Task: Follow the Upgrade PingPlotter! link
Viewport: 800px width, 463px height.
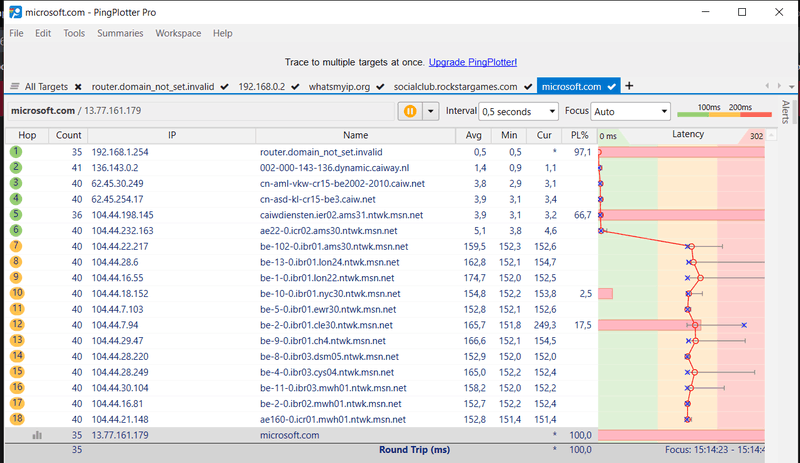Action: point(472,62)
